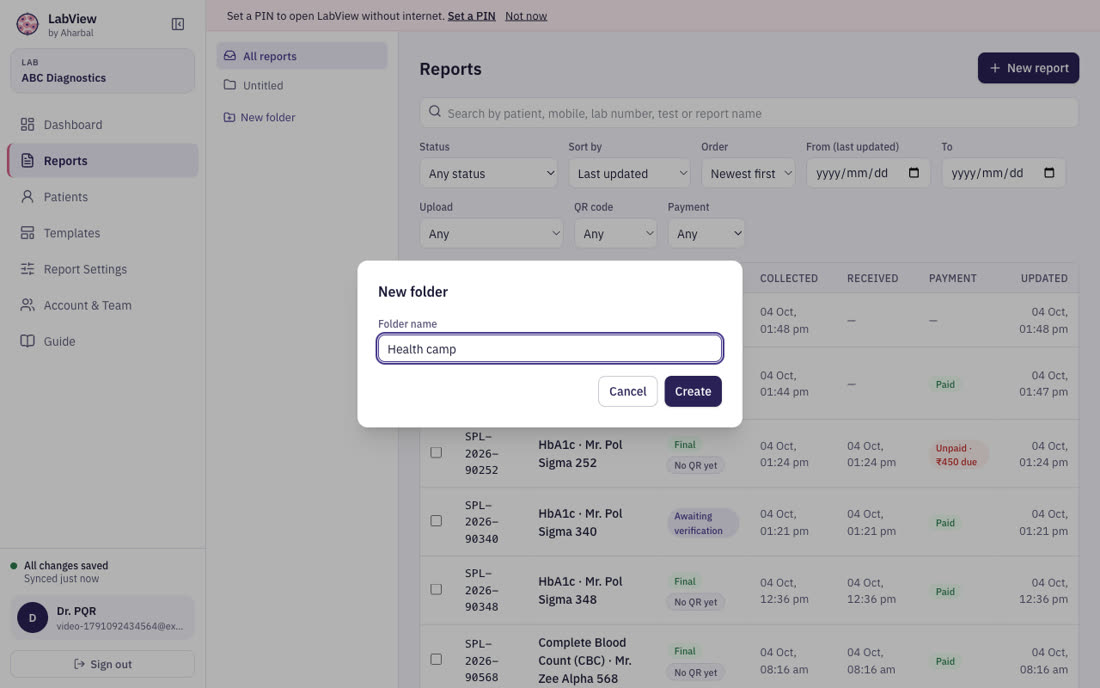This screenshot has width=1100, height=688.
Task: Open the Patients section
Action: tap(103, 196)
